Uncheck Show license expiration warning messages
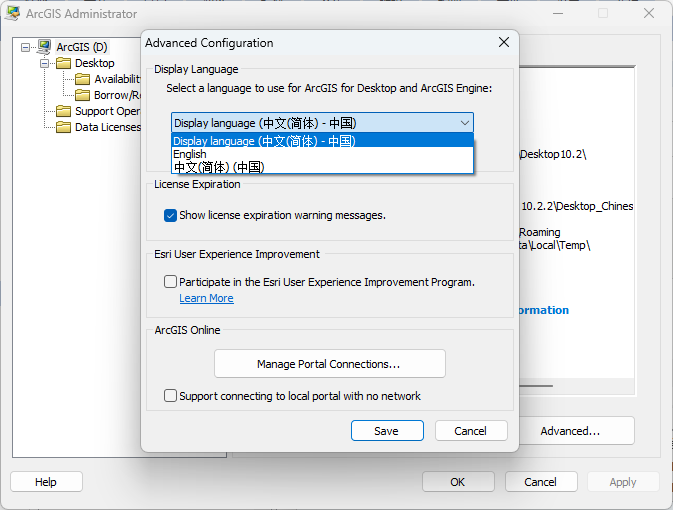Screen dimensions: 673x510 (170, 215)
